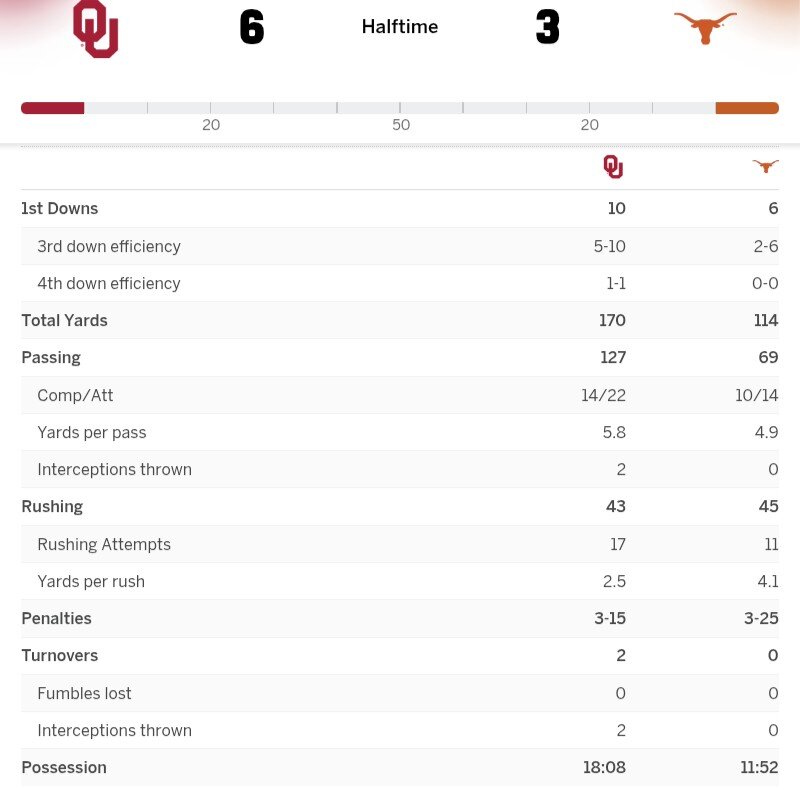The image size is (800, 789).
Task: Click the crimson end zone on field bar
Action: coord(52,108)
